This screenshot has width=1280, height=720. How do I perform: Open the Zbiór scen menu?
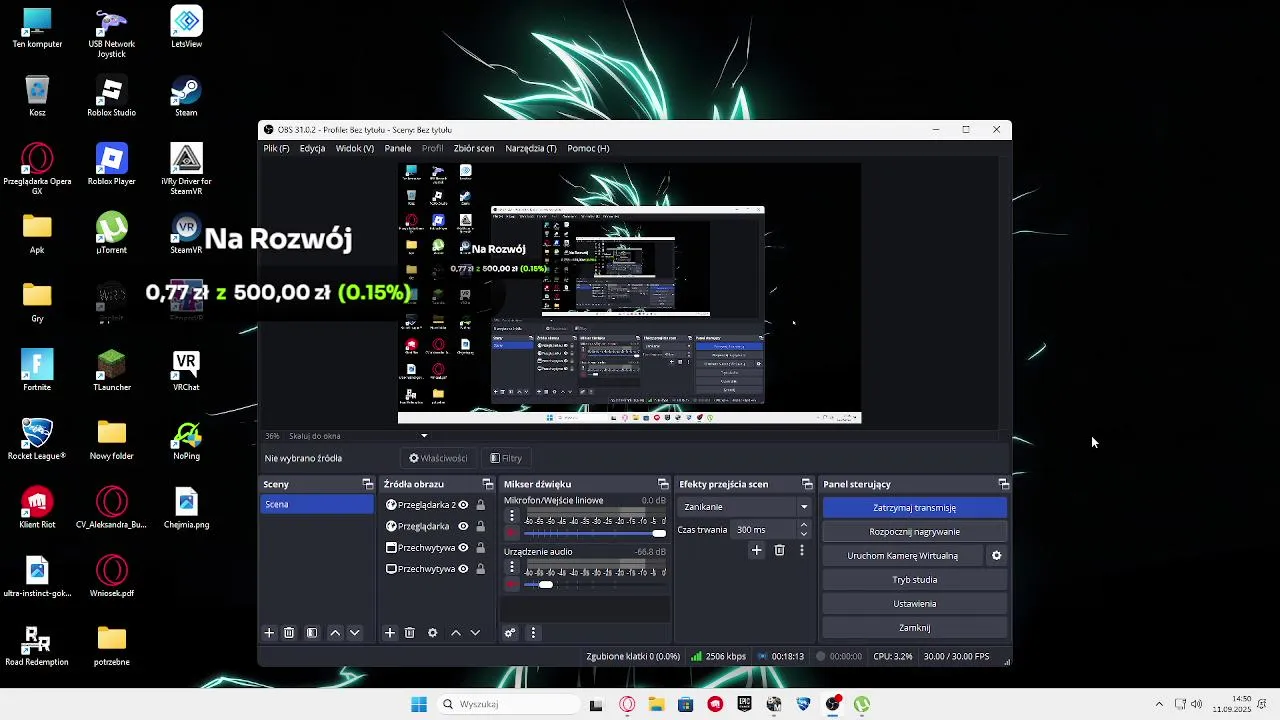point(474,148)
